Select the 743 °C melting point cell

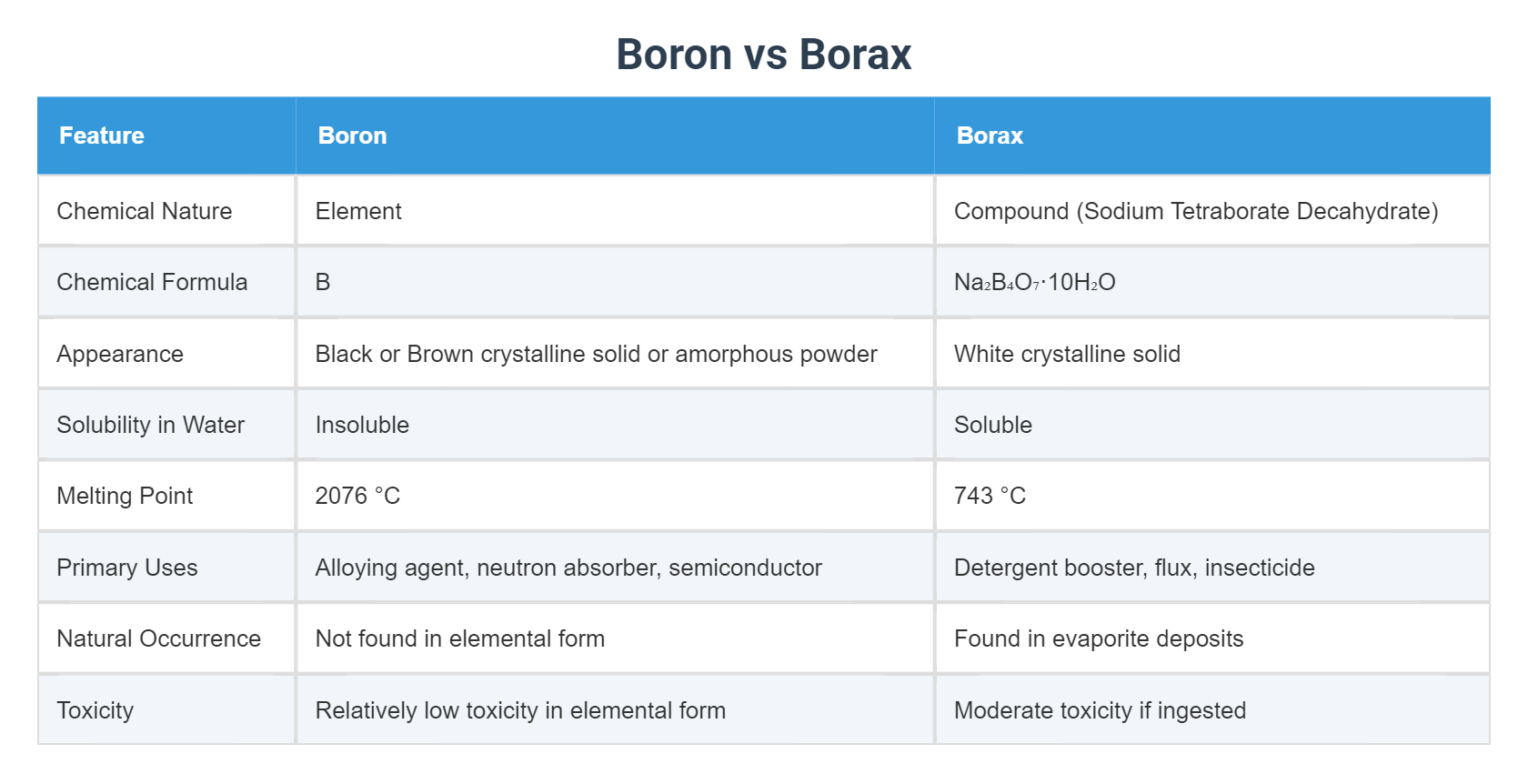click(990, 496)
